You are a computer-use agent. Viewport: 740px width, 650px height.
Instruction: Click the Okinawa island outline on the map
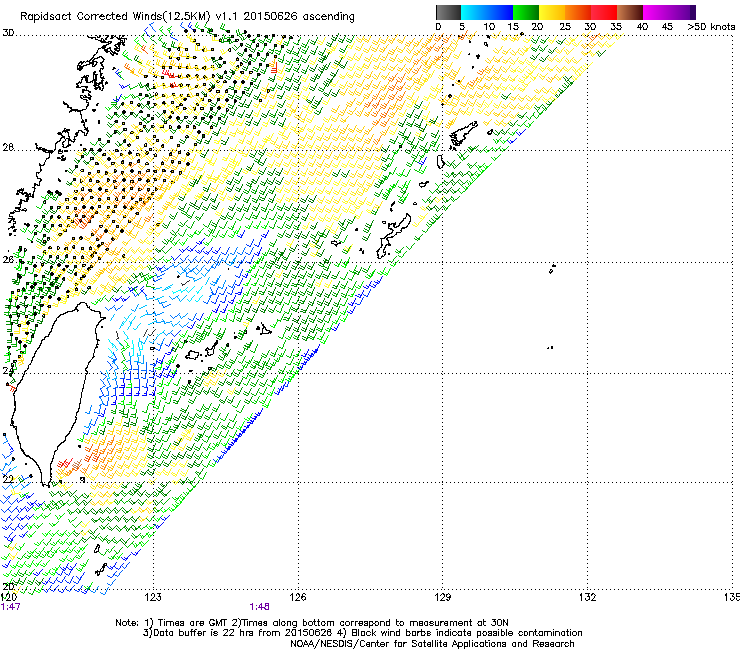(x=393, y=236)
